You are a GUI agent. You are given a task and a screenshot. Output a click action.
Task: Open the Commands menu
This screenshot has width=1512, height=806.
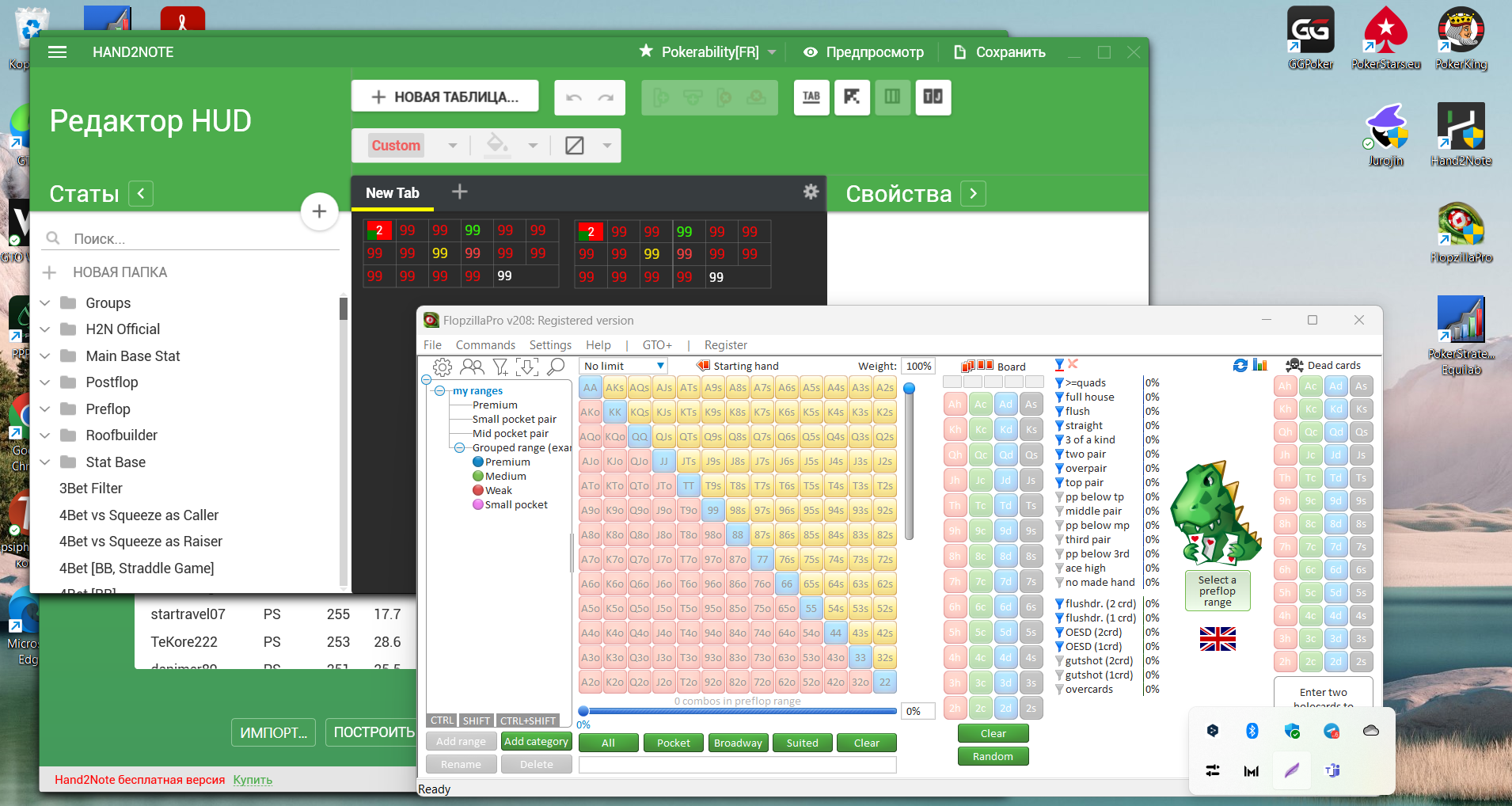[x=485, y=345]
